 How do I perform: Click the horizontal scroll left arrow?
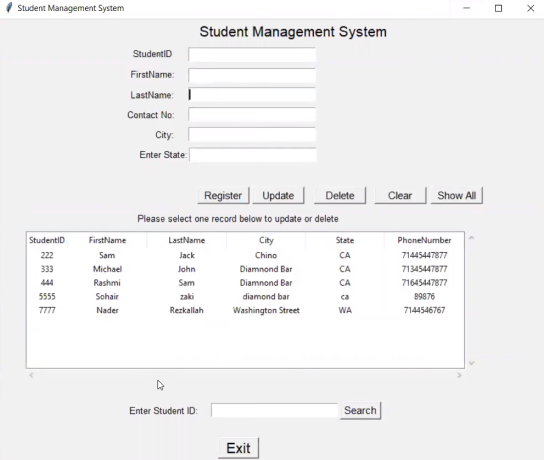point(32,375)
